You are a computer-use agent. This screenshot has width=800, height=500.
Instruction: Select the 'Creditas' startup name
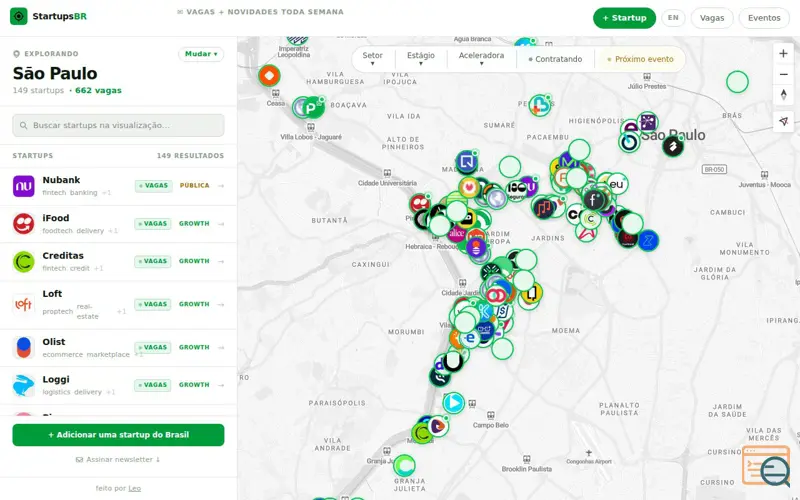point(63,256)
